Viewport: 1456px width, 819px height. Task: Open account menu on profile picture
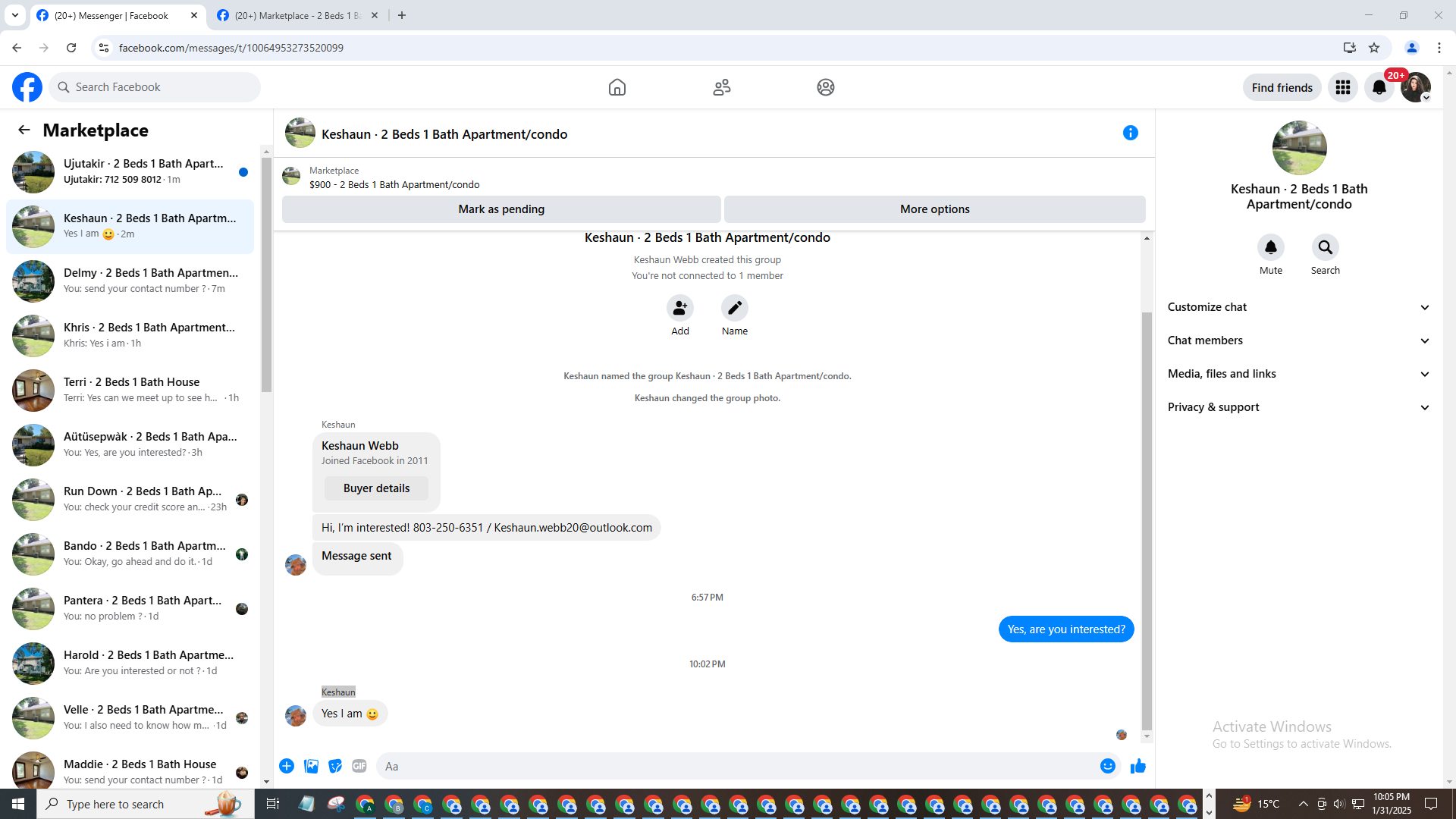[x=1415, y=87]
